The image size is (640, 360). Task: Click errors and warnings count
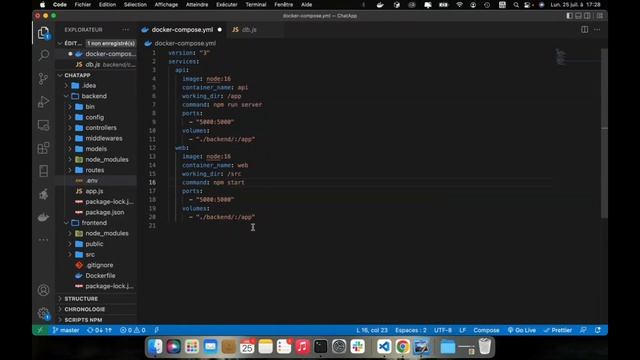point(133,330)
